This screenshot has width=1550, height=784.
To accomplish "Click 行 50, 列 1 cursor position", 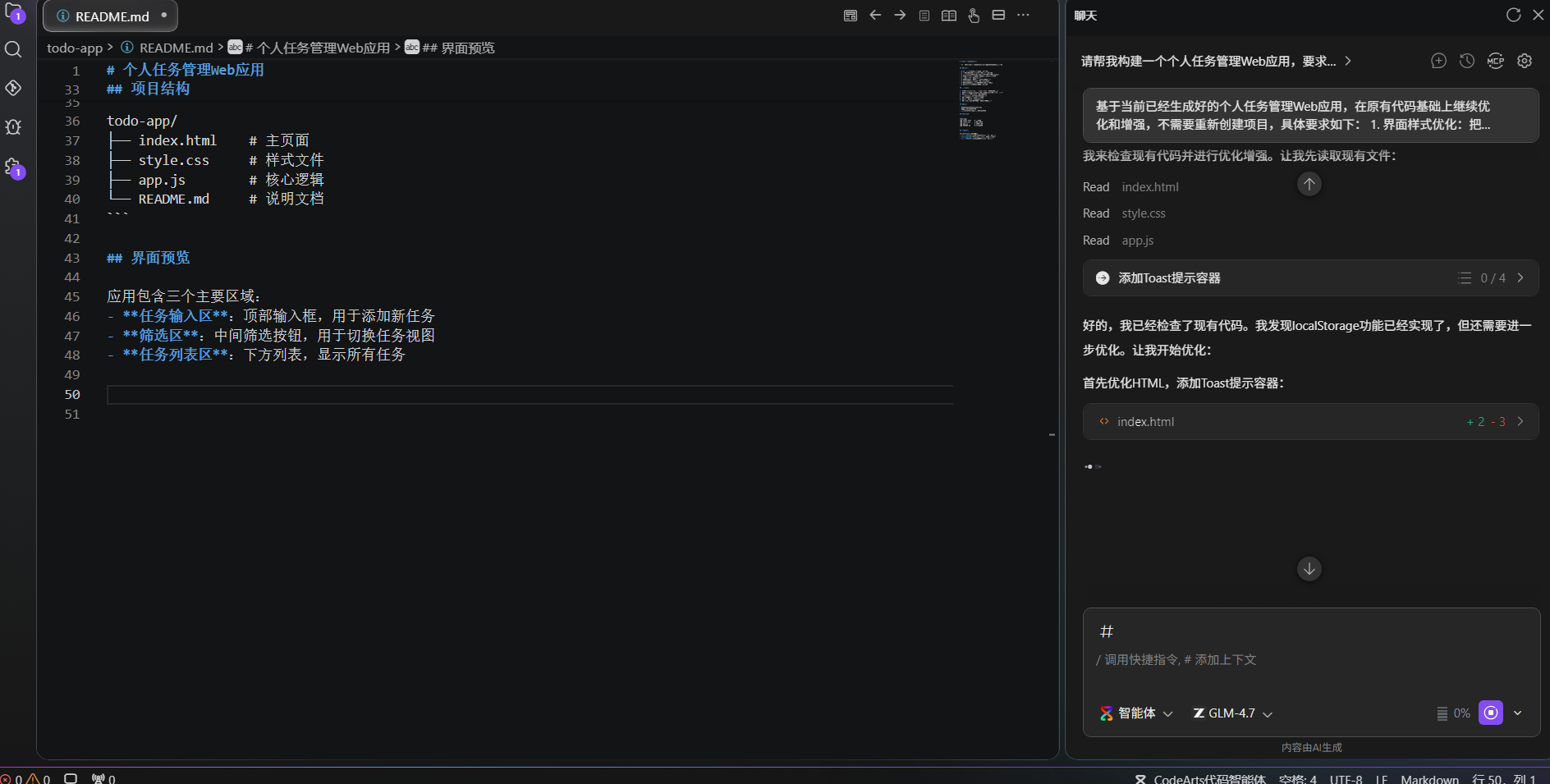I will click(1503, 778).
